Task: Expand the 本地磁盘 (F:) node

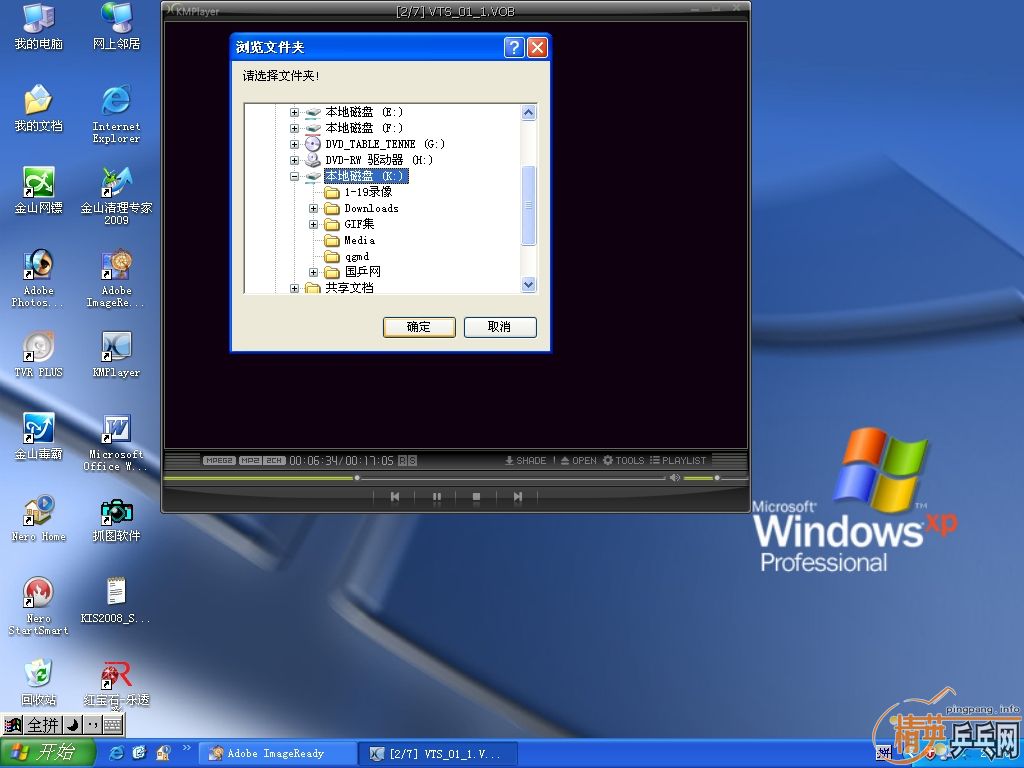Action: (x=295, y=128)
